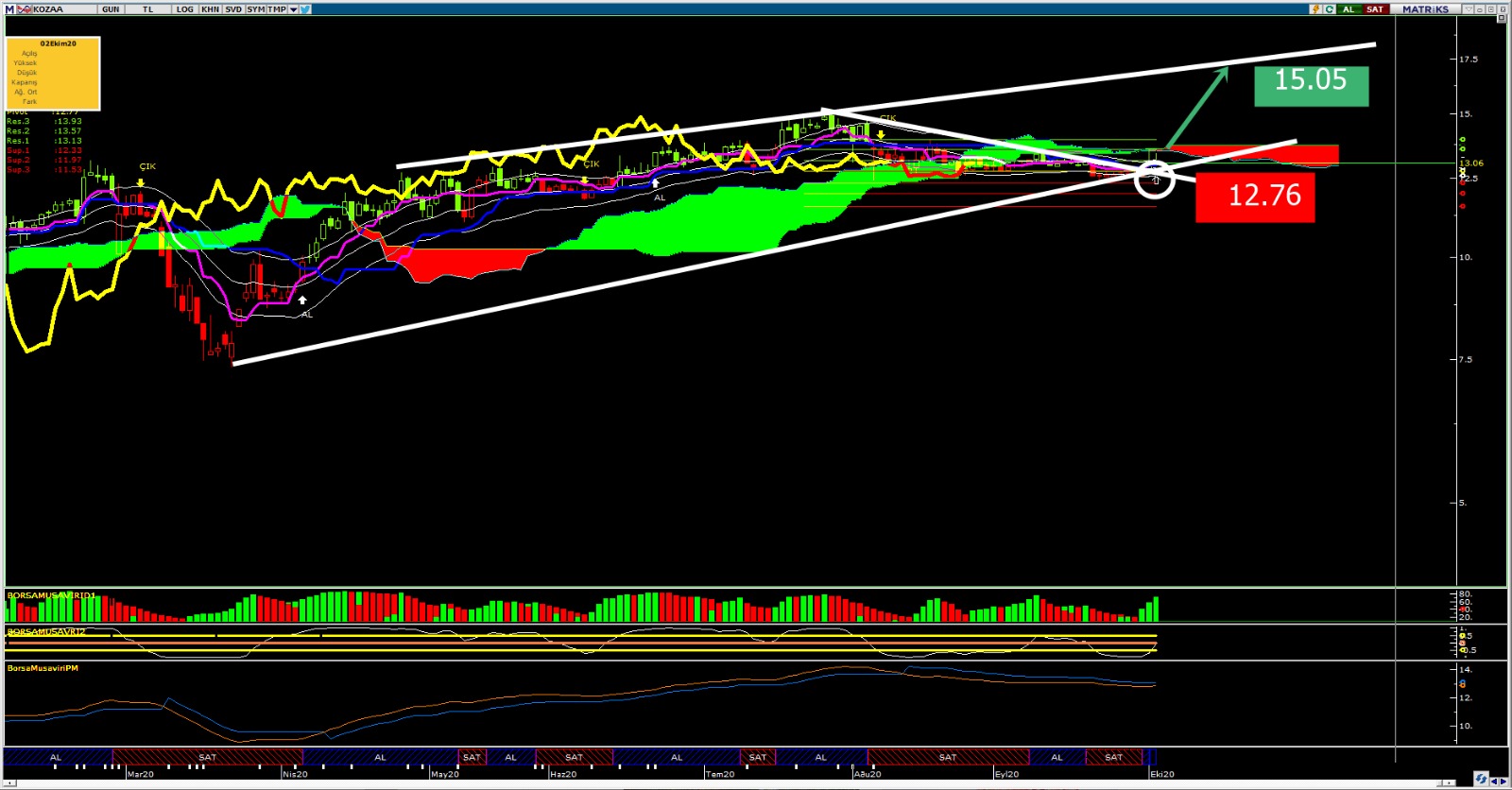Toggle the SVD chart option
1512x790 pixels.
(233, 9)
